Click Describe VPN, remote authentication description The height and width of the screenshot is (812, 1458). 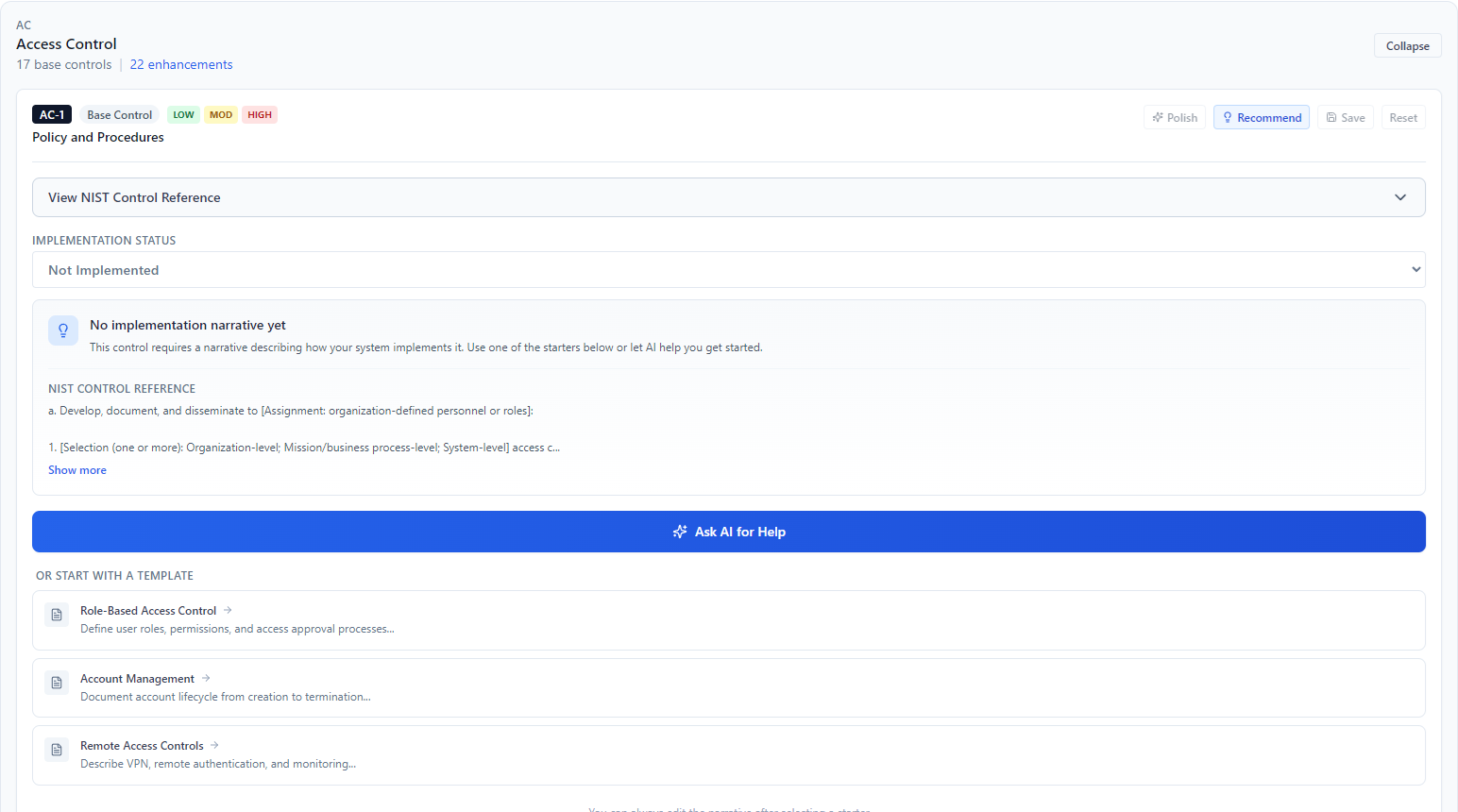[218, 764]
